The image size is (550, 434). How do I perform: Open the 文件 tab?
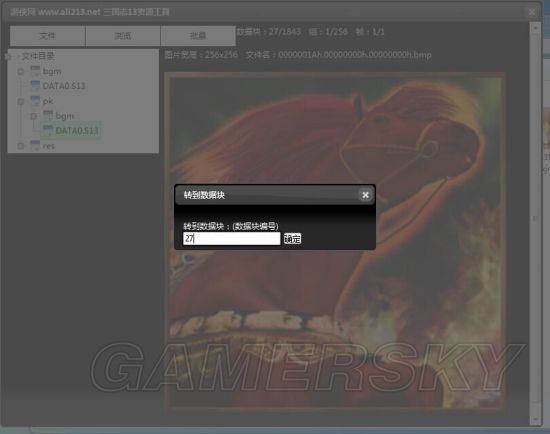click(x=47, y=36)
